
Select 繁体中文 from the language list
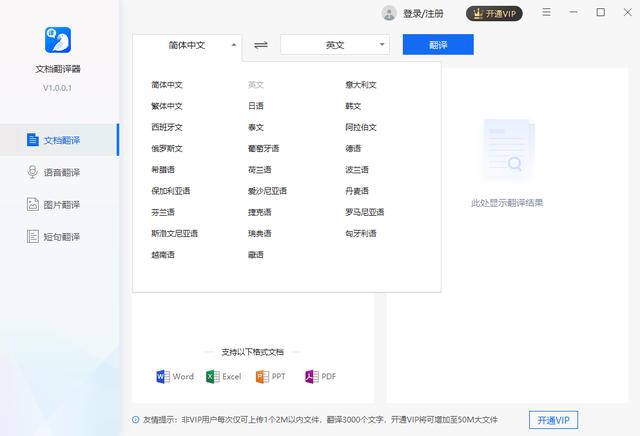[x=167, y=106]
